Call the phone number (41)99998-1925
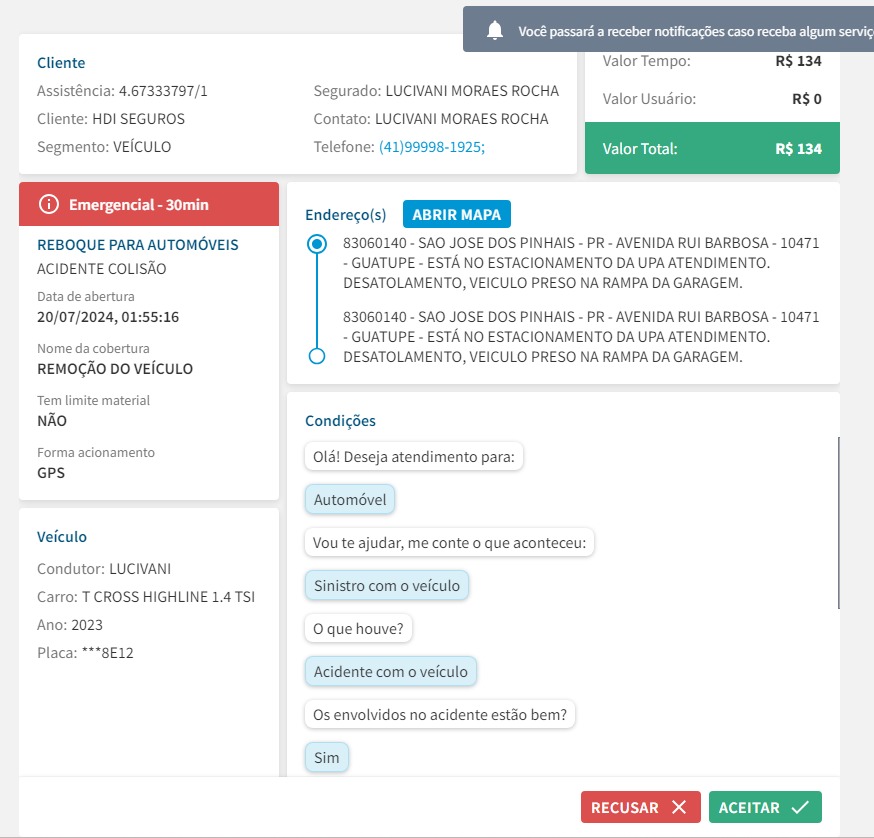 click(431, 146)
